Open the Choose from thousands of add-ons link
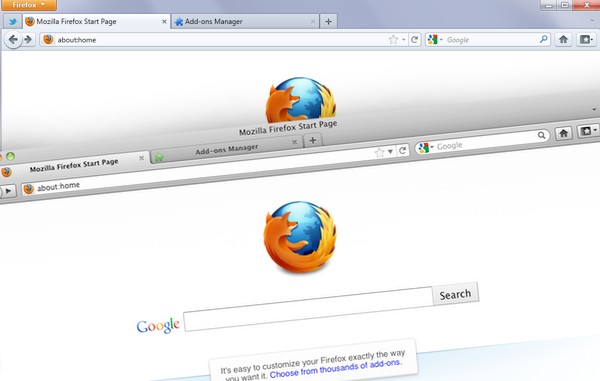This screenshot has height=381, width=600. coord(336,369)
